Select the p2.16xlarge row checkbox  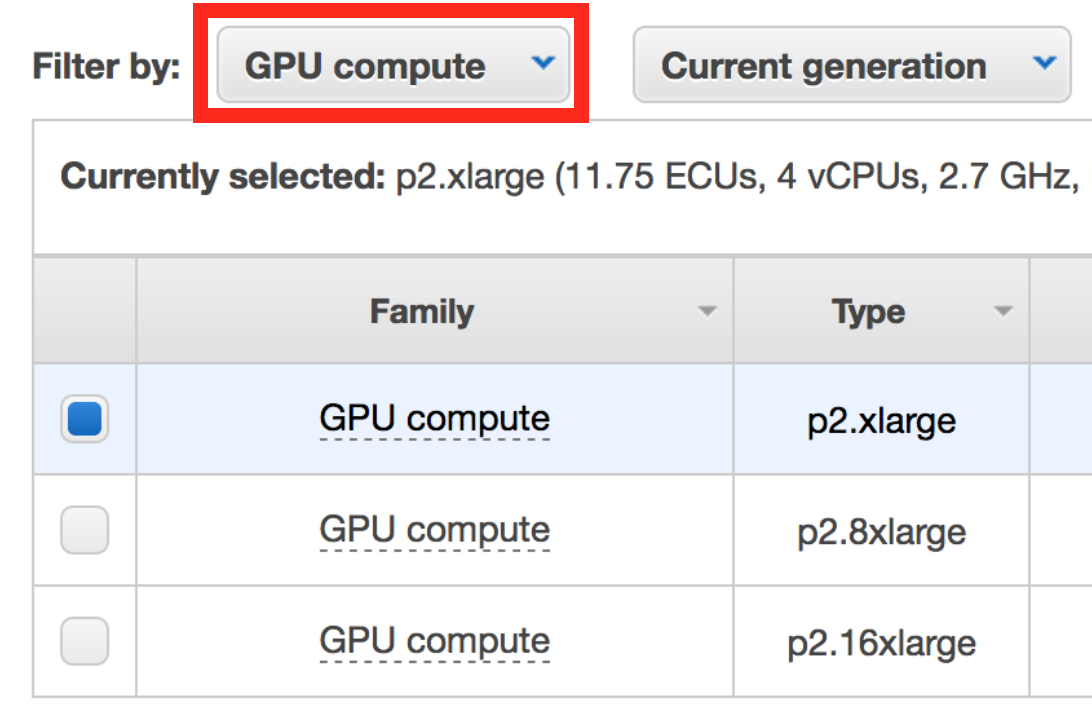85,641
